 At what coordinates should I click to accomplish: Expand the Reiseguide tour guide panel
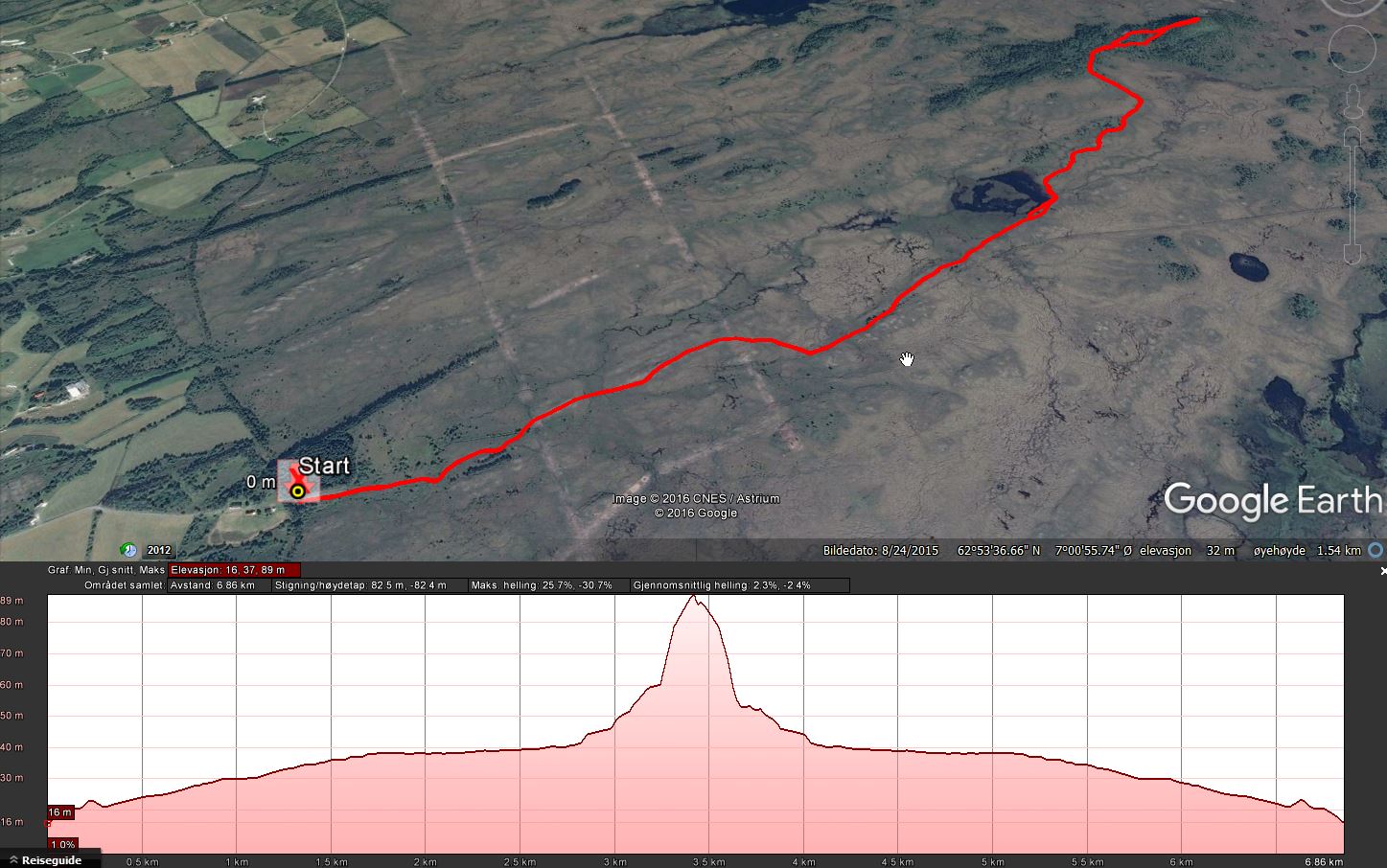[x=46, y=860]
